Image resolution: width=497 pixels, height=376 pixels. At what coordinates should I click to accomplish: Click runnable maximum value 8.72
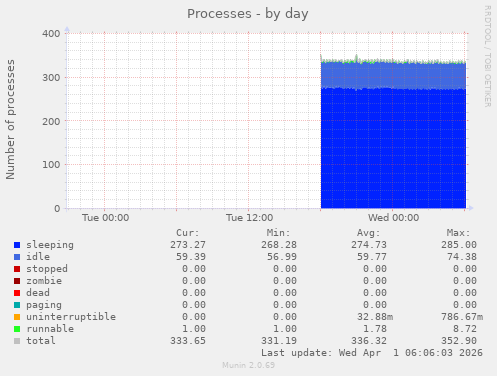[x=465, y=329]
